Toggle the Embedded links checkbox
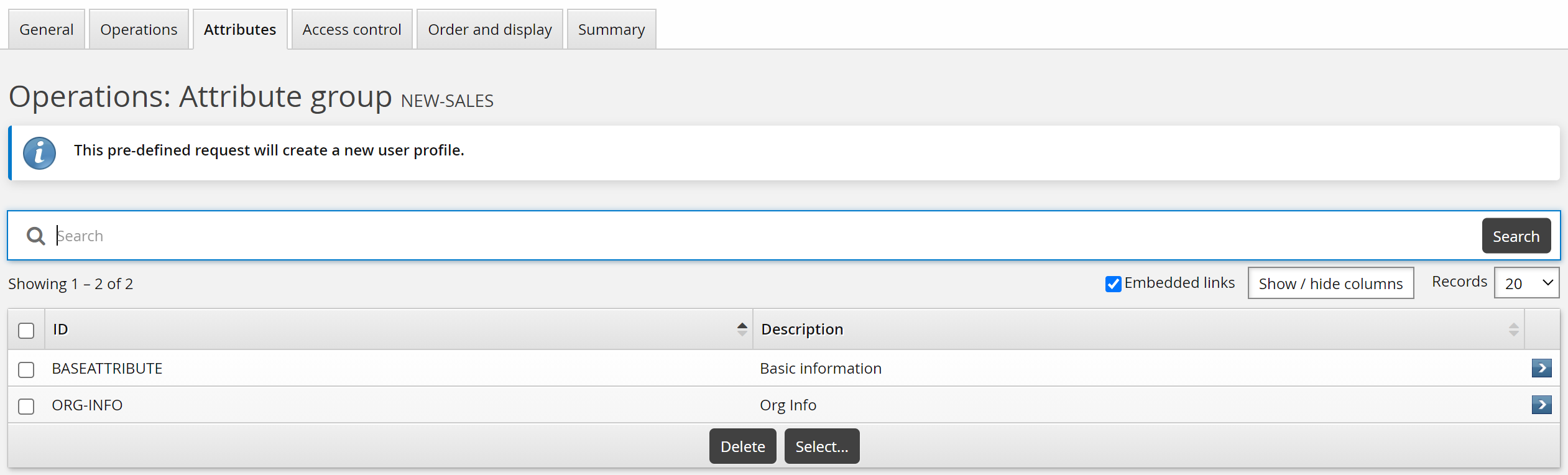Image resolution: width=1568 pixels, height=475 pixels. 1113,284
